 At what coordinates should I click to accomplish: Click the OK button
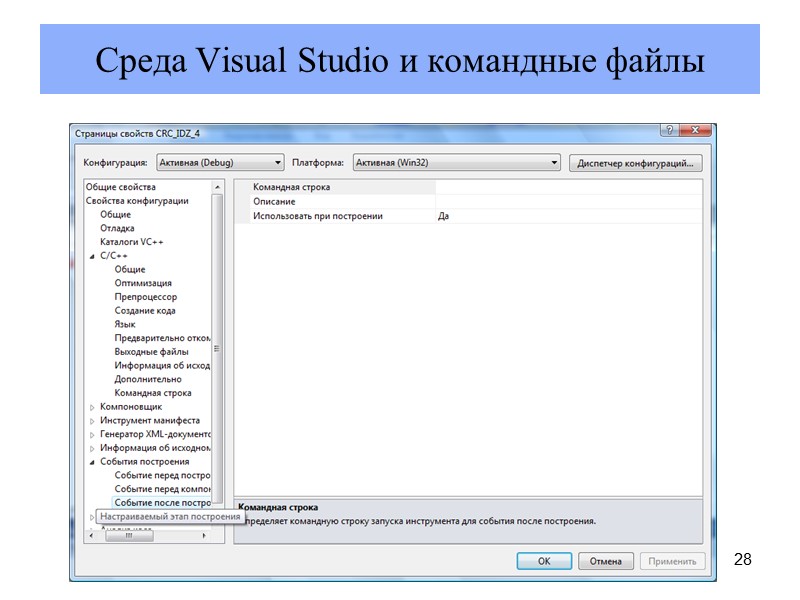542,561
